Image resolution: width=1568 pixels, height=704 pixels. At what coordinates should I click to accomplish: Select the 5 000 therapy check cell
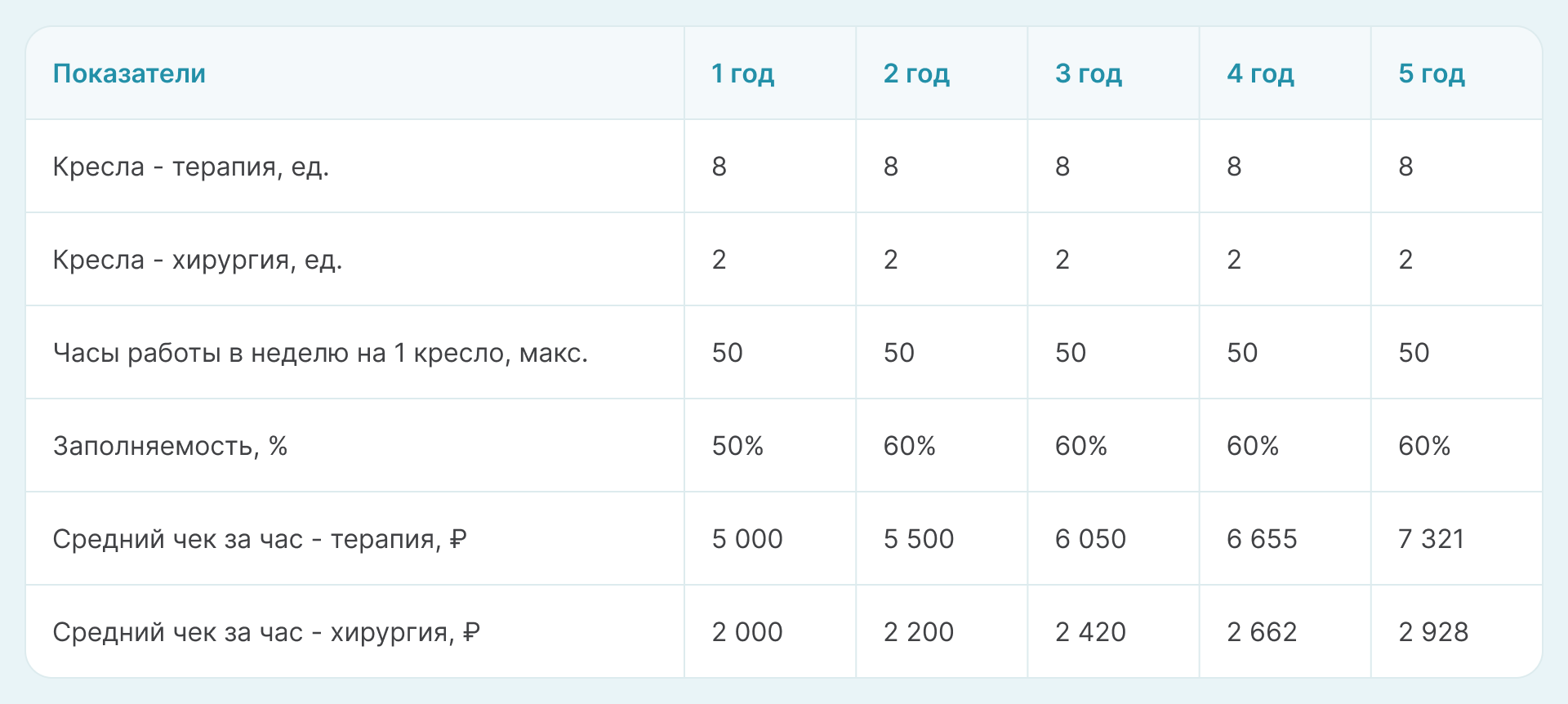(747, 539)
